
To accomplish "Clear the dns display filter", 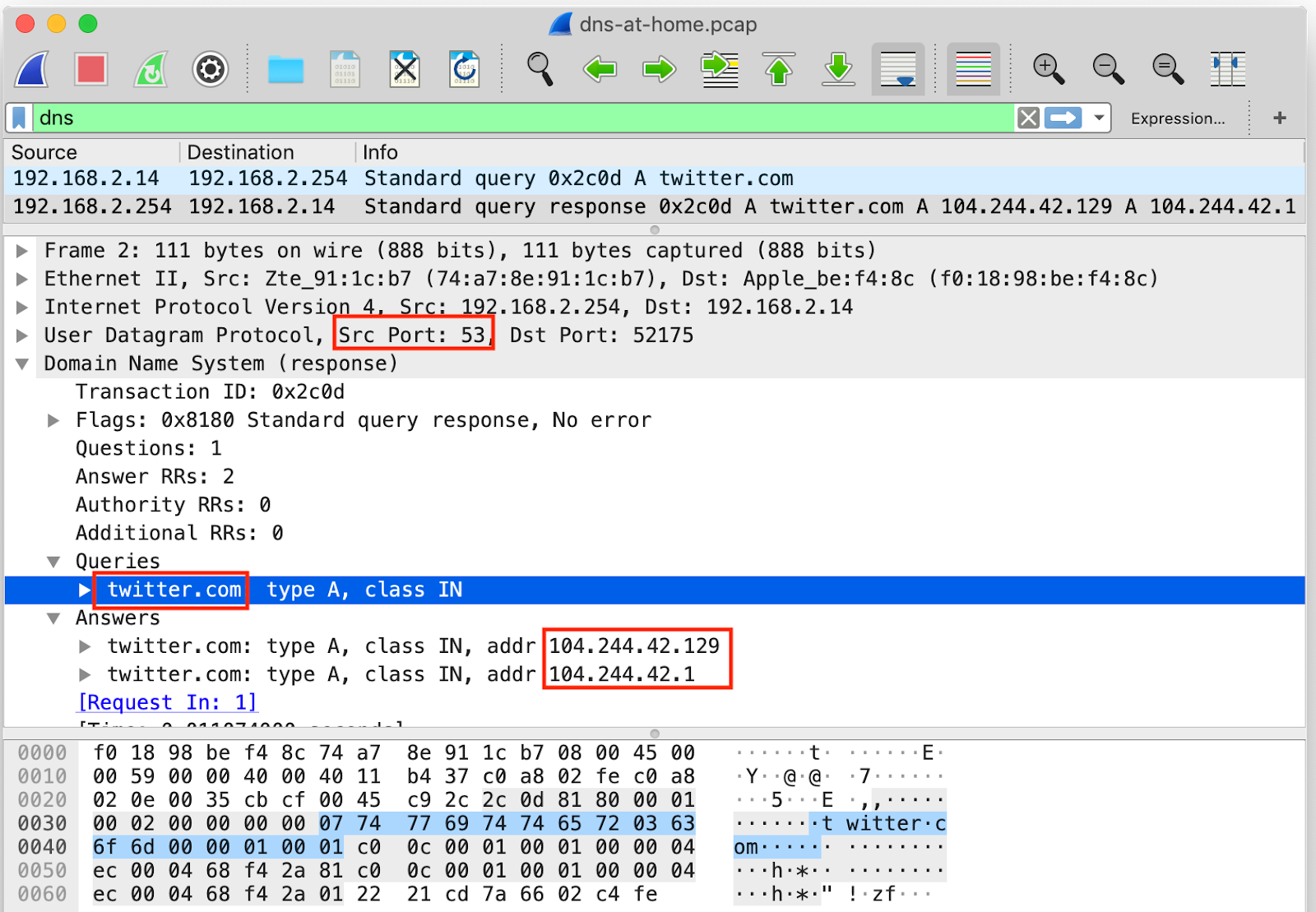I will [1028, 118].
